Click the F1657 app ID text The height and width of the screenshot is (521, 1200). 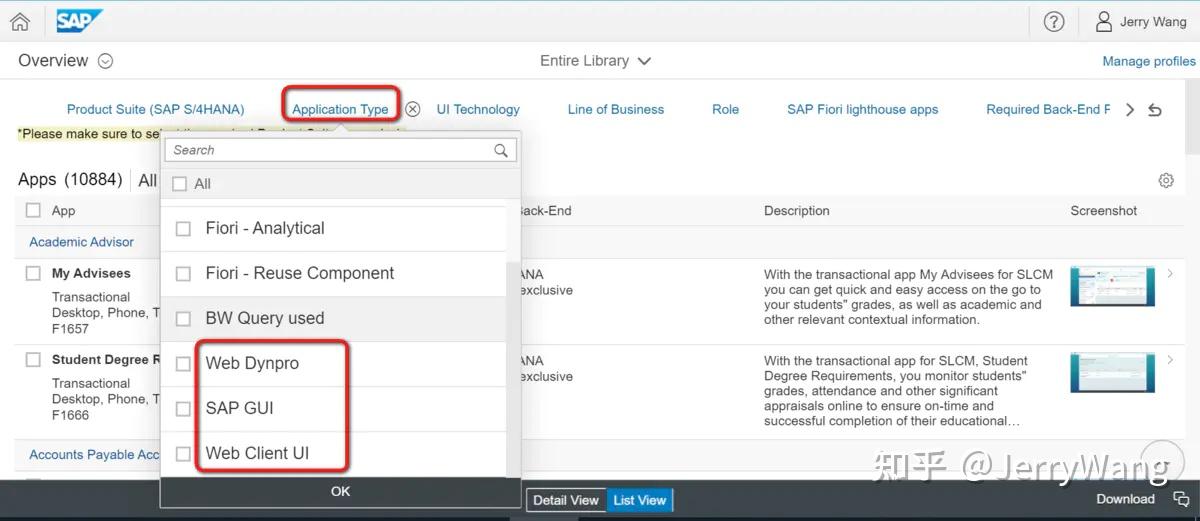(x=70, y=328)
